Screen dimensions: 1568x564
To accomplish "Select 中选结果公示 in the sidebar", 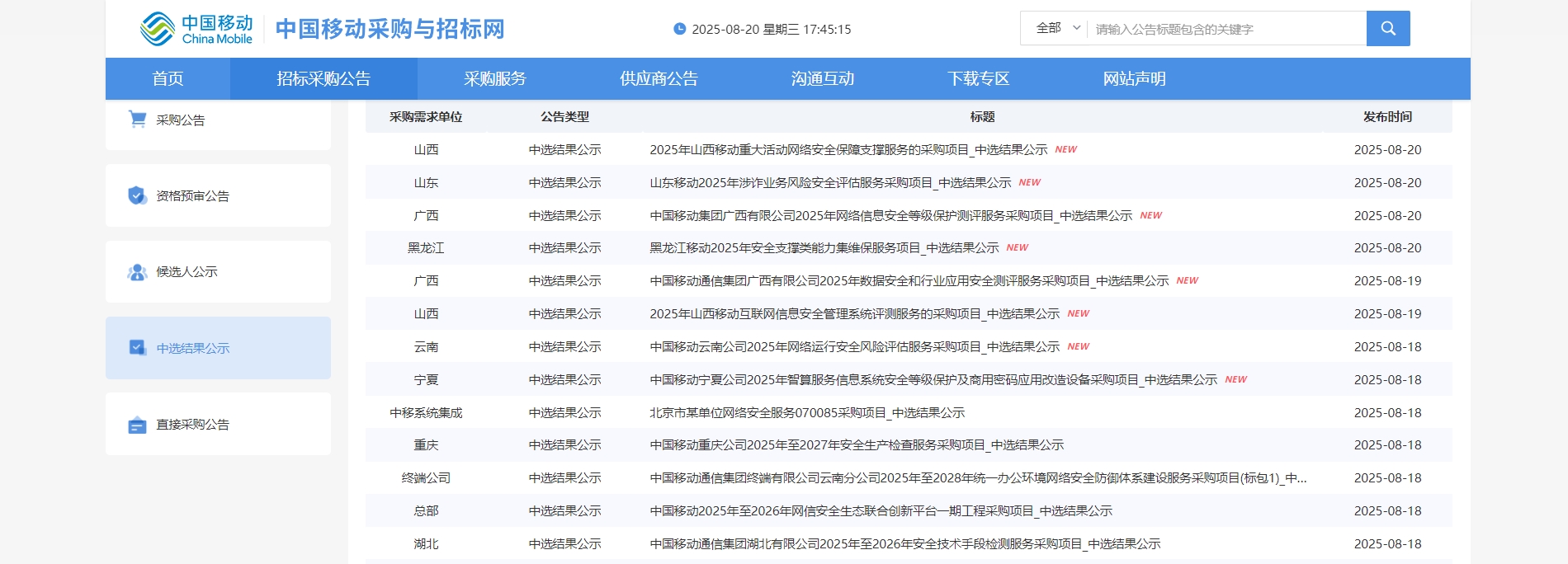I will tap(218, 348).
